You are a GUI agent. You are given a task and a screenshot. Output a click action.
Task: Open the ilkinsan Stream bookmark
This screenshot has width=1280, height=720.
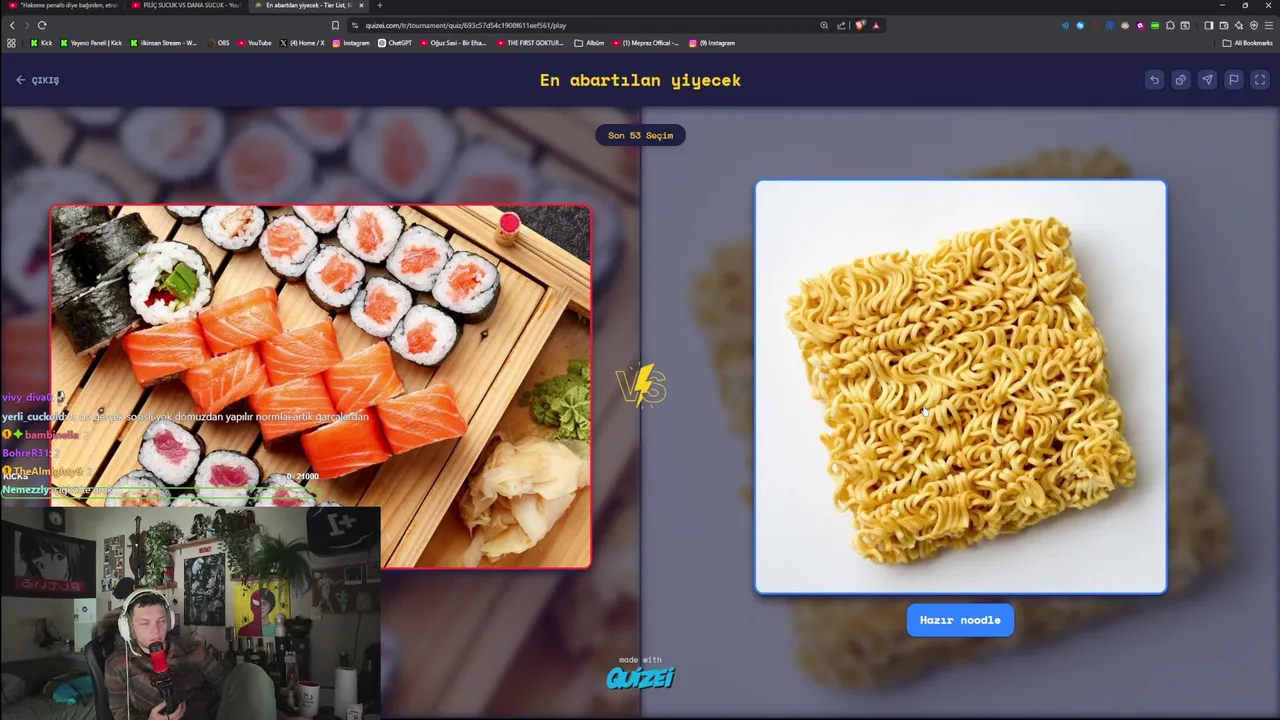(164, 43)
